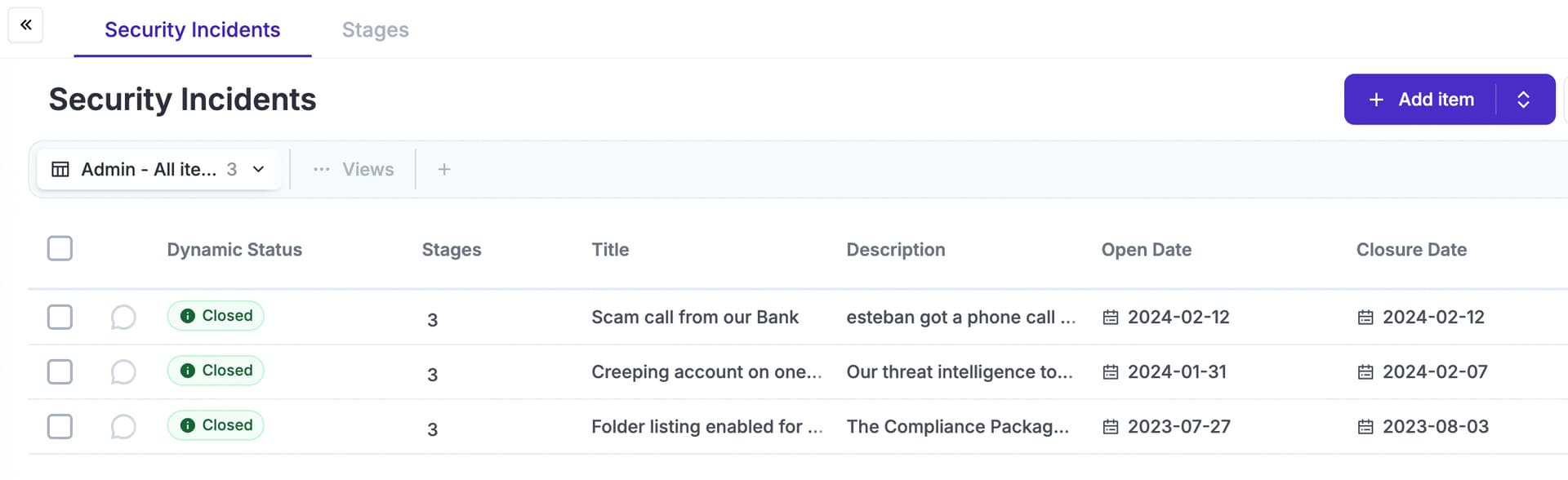Switch to the Stages tab
The image size is (1568, 480).
pos(375,29)
